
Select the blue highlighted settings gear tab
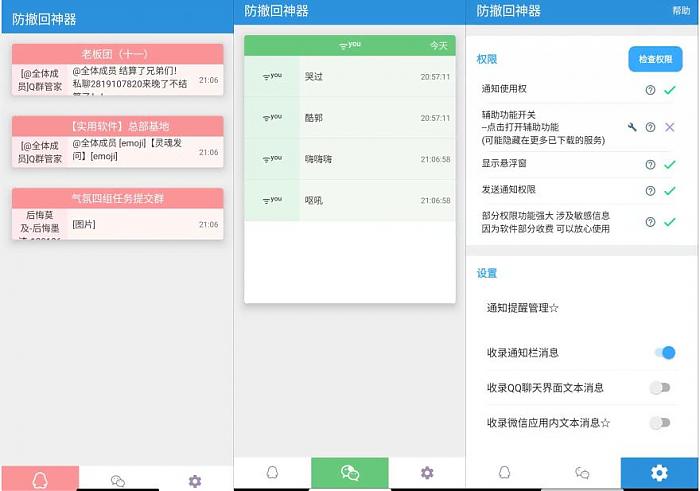tap(659, 473)
